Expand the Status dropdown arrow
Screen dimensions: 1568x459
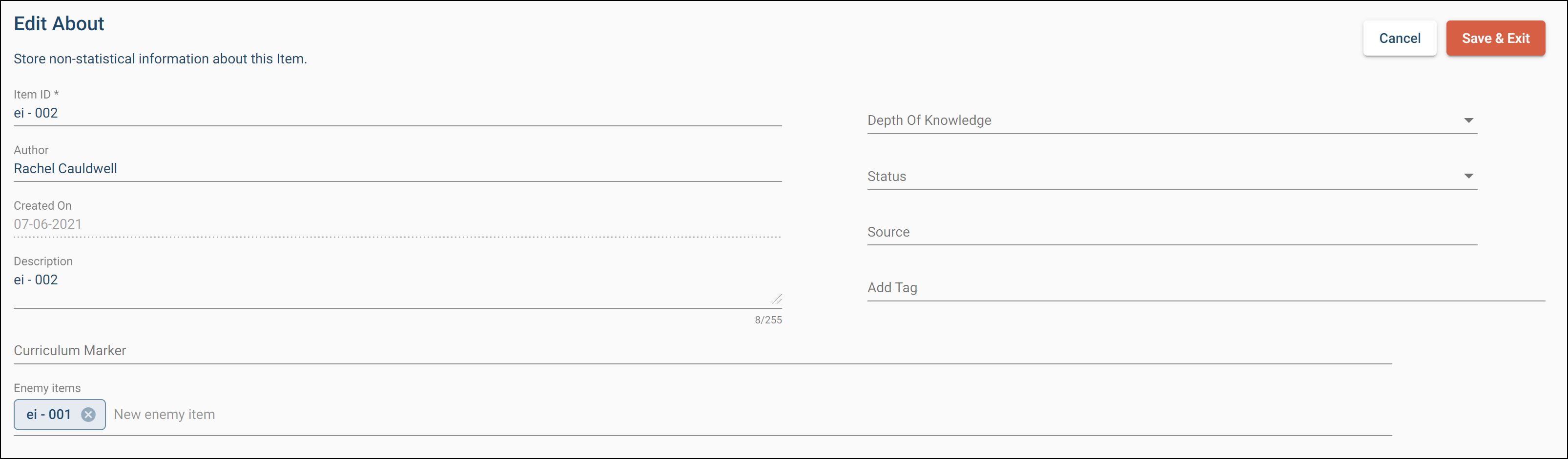[x=1468, y=176]
